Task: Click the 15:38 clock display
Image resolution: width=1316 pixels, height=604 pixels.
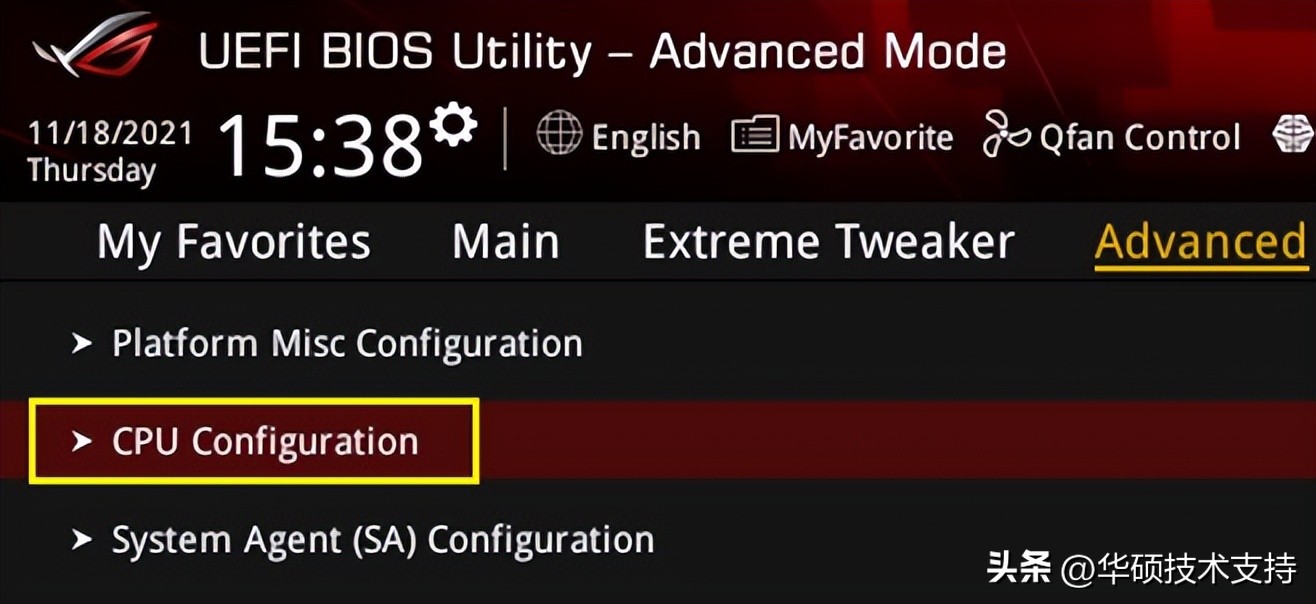Action: (320, 145)
